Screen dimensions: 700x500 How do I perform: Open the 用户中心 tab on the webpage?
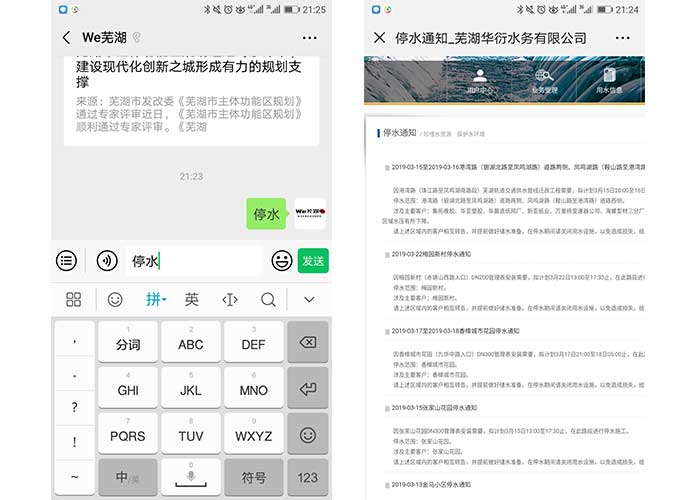click(x=481, y=80)
